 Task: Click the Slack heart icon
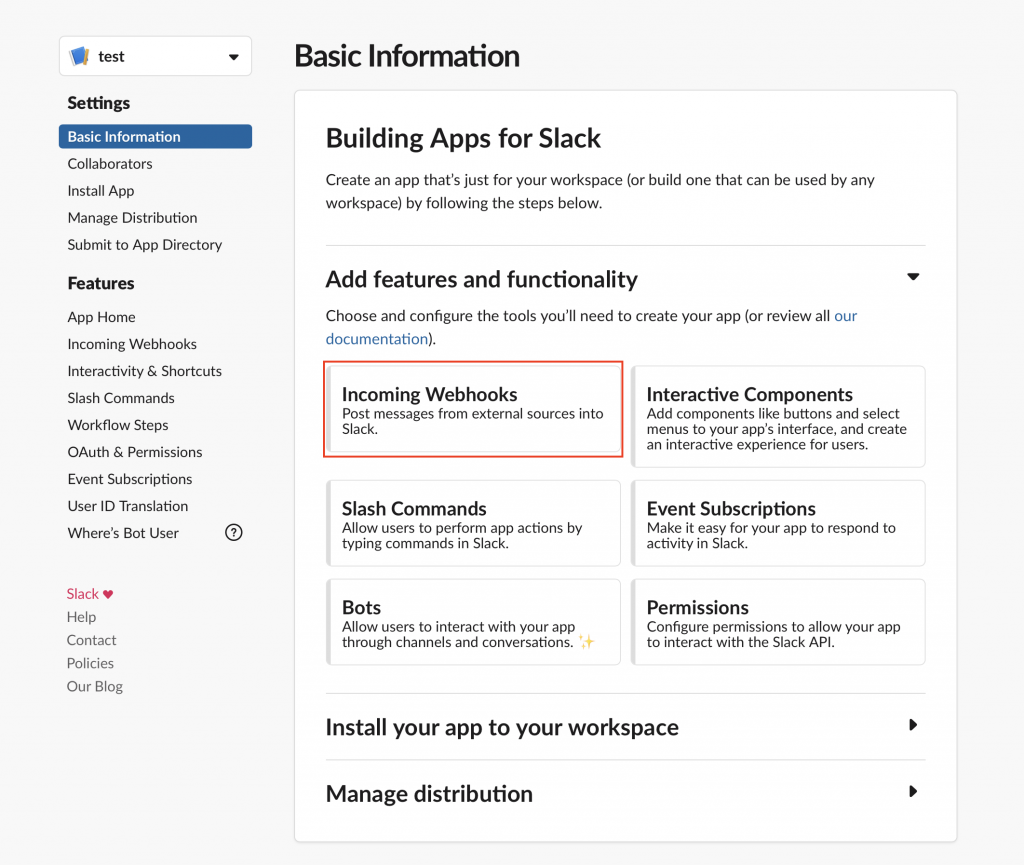[108, 594]
